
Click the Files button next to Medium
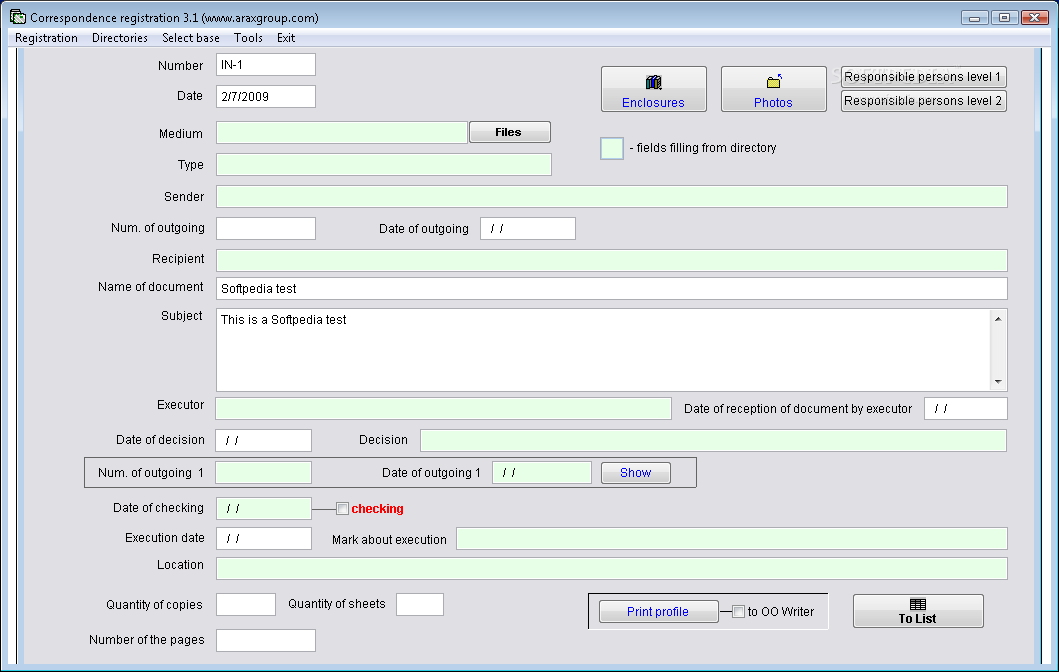tap(510, 132)
